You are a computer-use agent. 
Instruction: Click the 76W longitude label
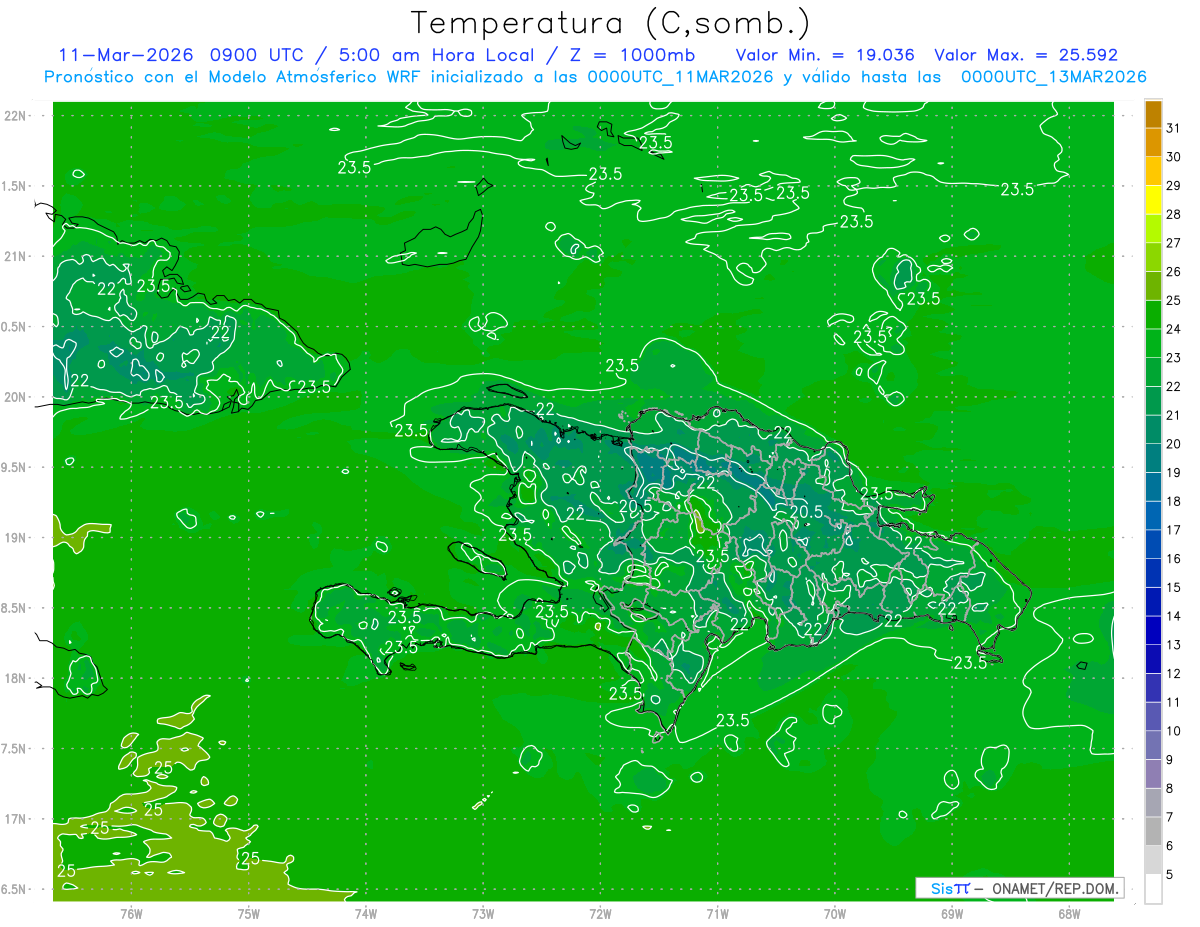[x=131, y=914]
